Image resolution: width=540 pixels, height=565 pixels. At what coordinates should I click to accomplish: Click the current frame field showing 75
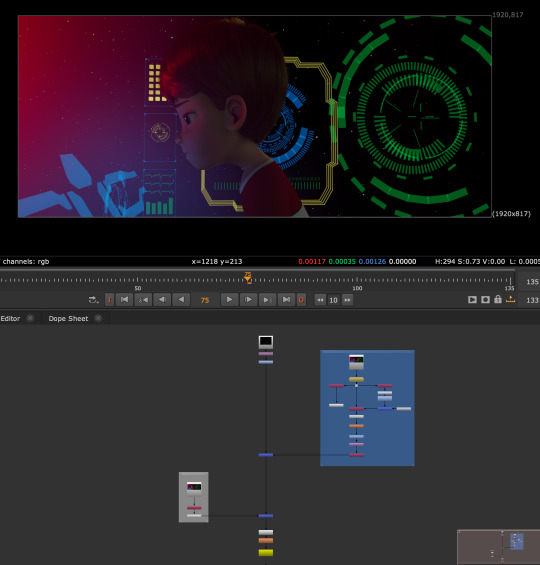205,300
